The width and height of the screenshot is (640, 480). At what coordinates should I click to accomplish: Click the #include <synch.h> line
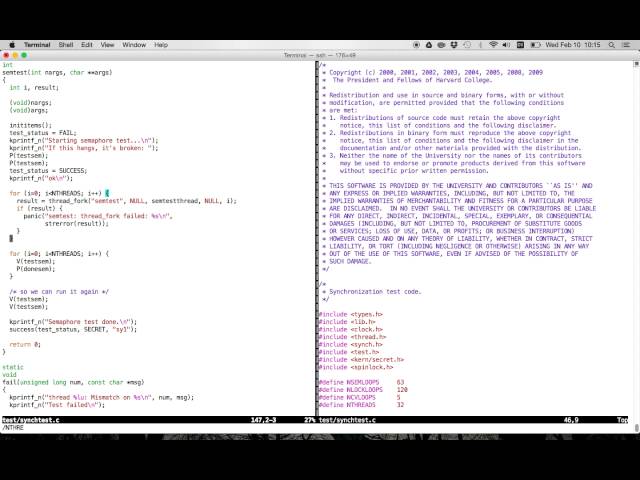click(351, 344)
